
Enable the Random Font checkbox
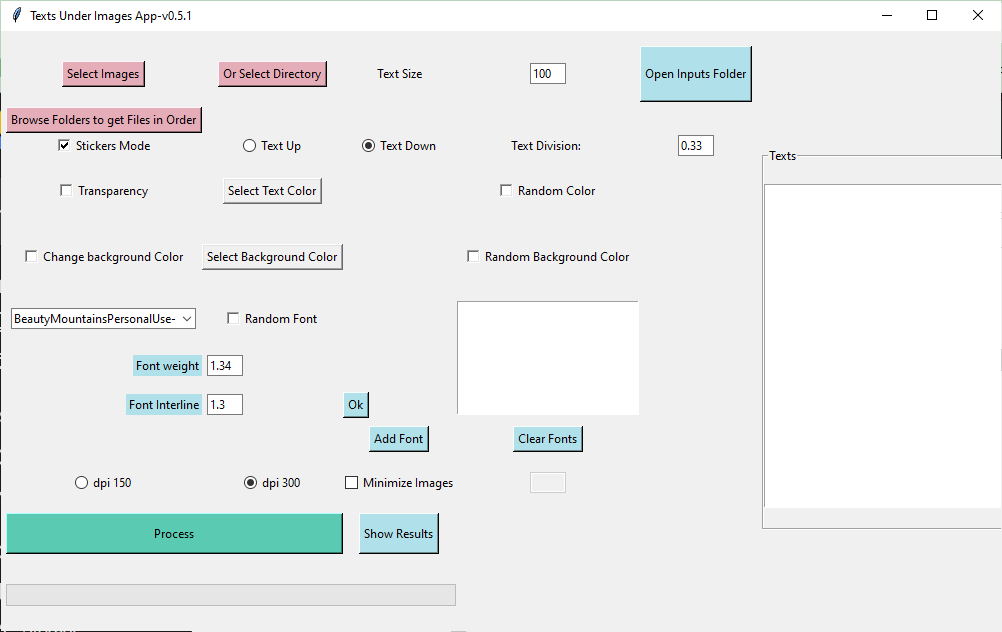233,318
